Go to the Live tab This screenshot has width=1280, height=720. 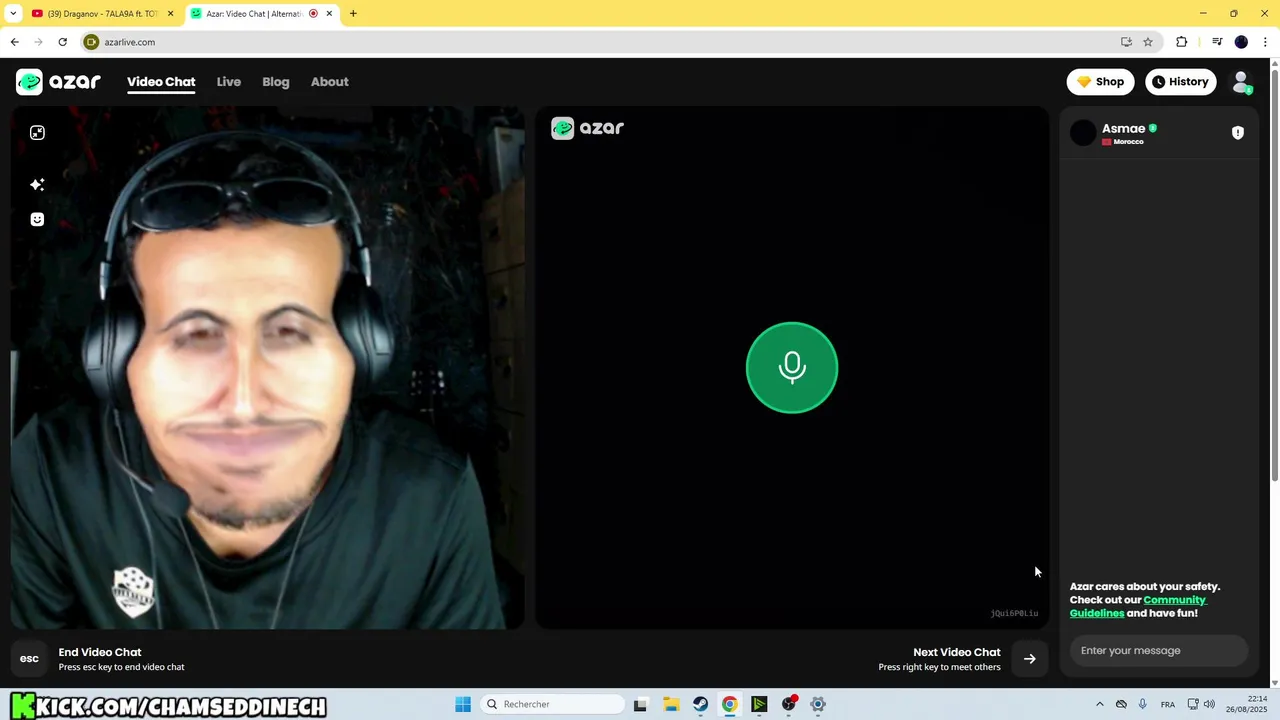pos(229,82)
